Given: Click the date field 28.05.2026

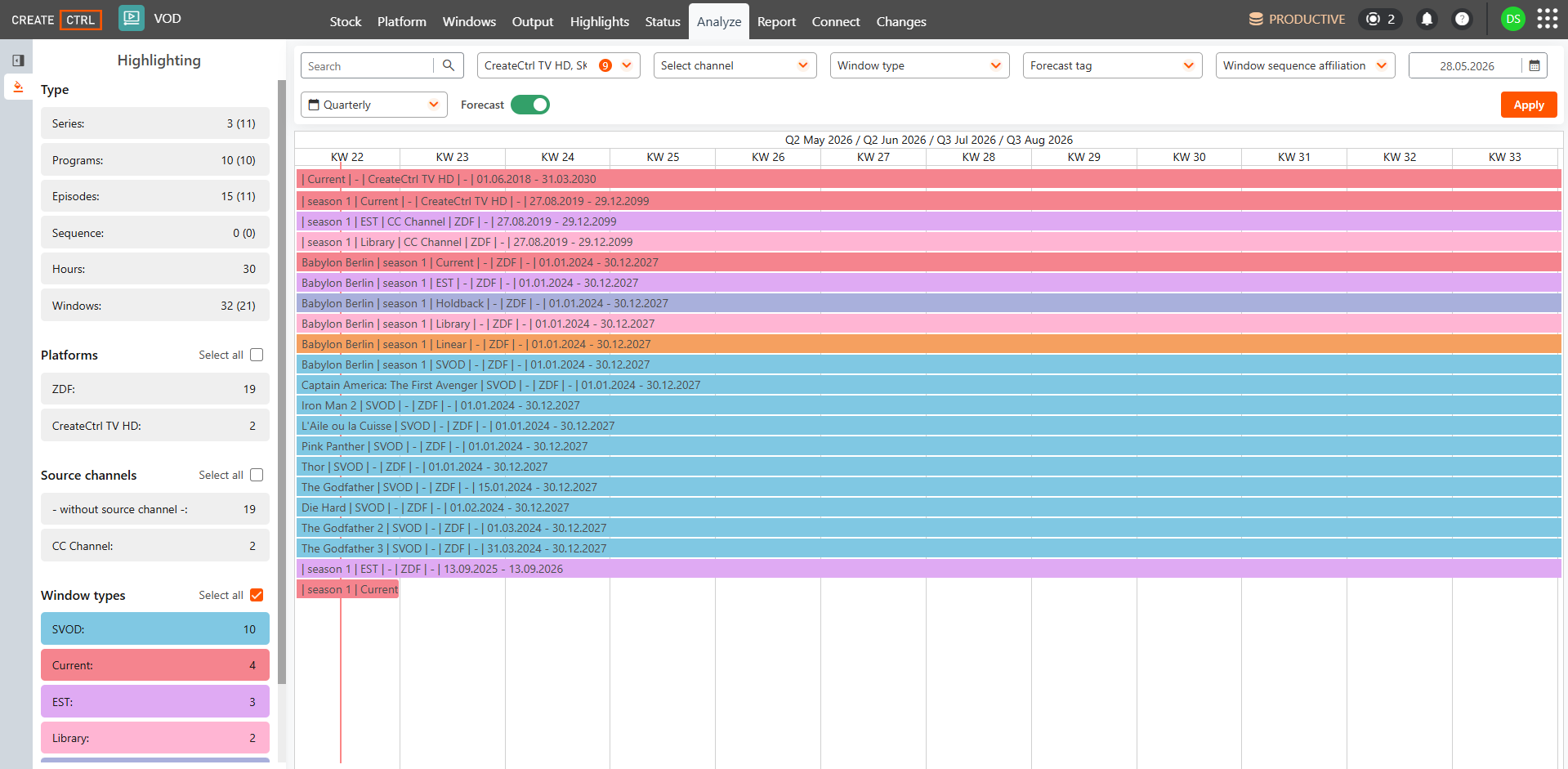Looking at the screenshot, I should [x=1467, y=65].
